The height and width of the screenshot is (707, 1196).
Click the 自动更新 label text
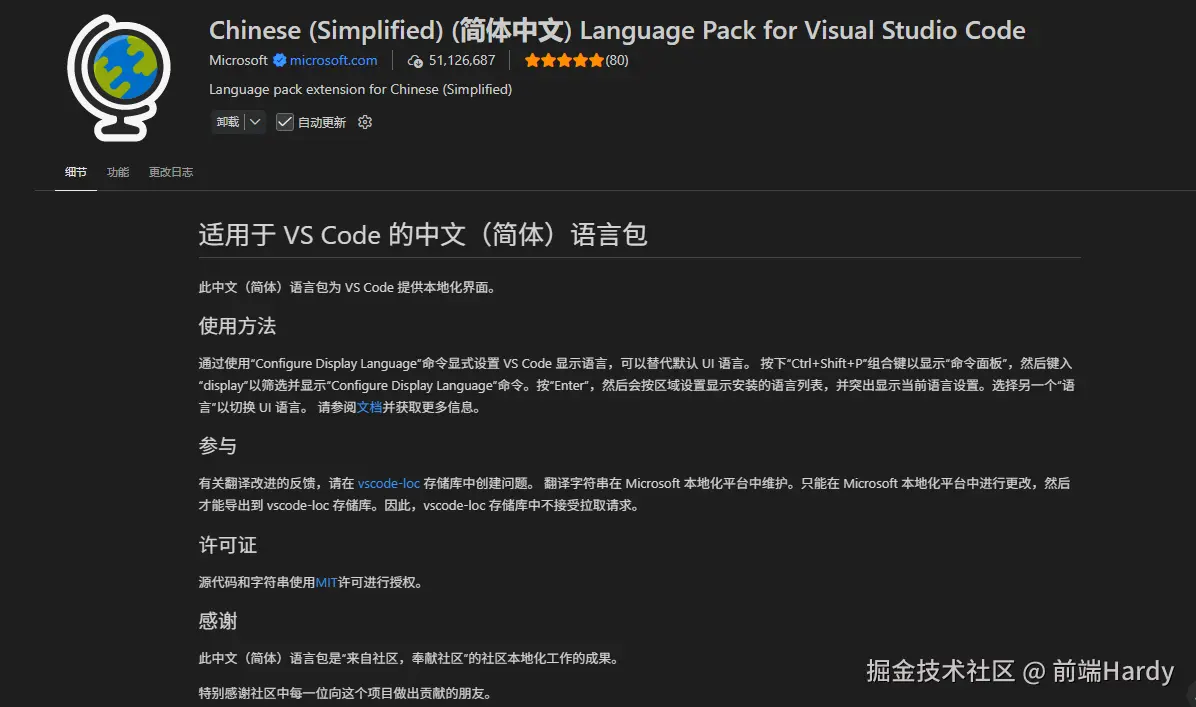coord(321,122)
